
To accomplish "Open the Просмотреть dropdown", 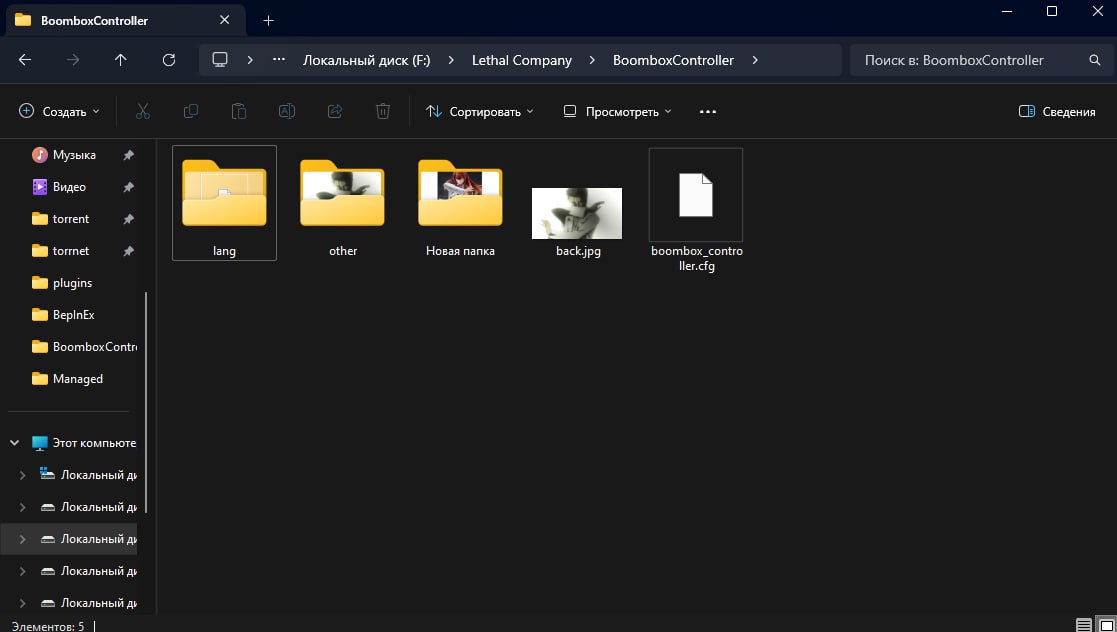I will (x=616, y=111).
